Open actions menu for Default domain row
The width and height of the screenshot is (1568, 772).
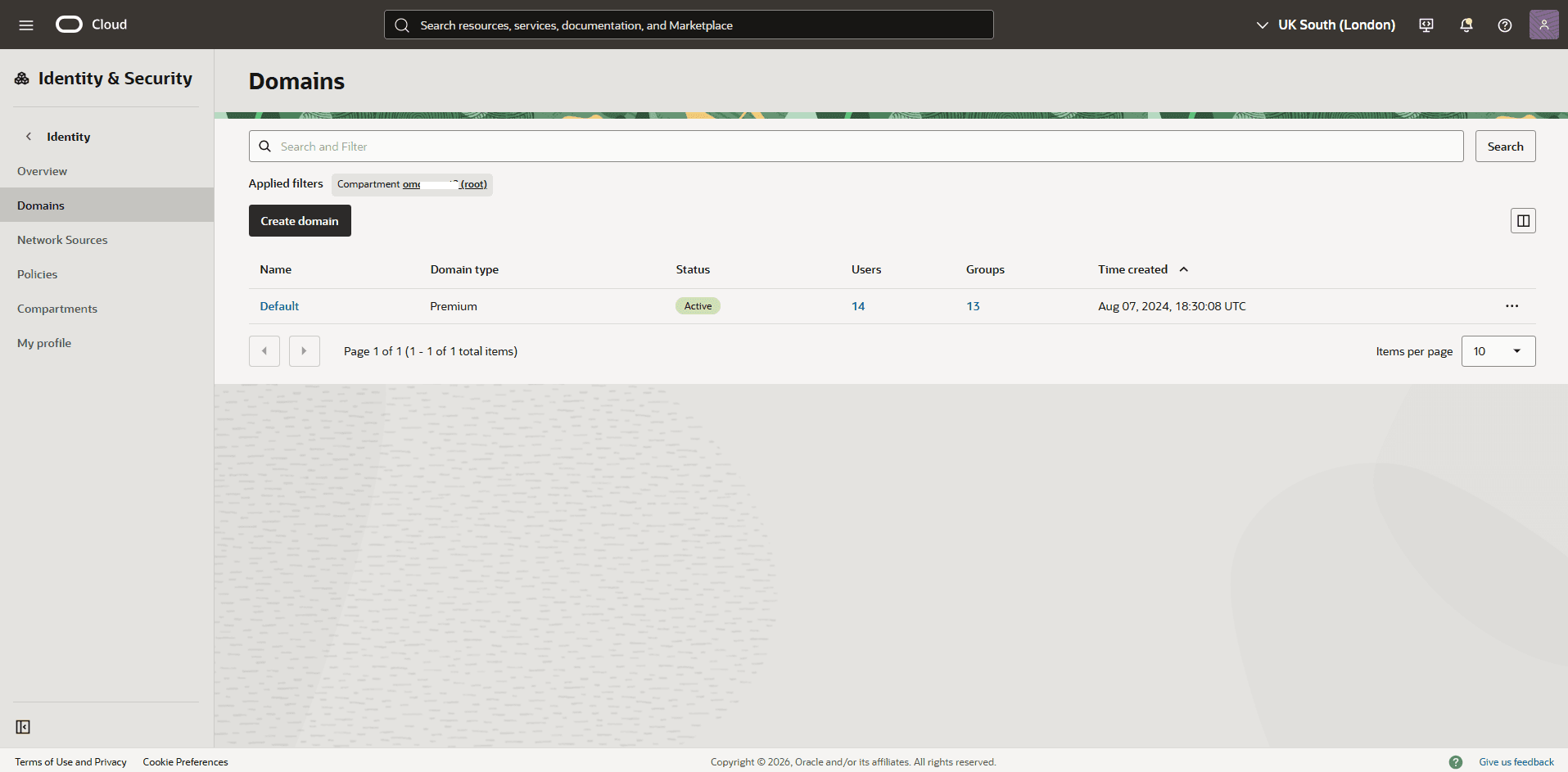1512,306
